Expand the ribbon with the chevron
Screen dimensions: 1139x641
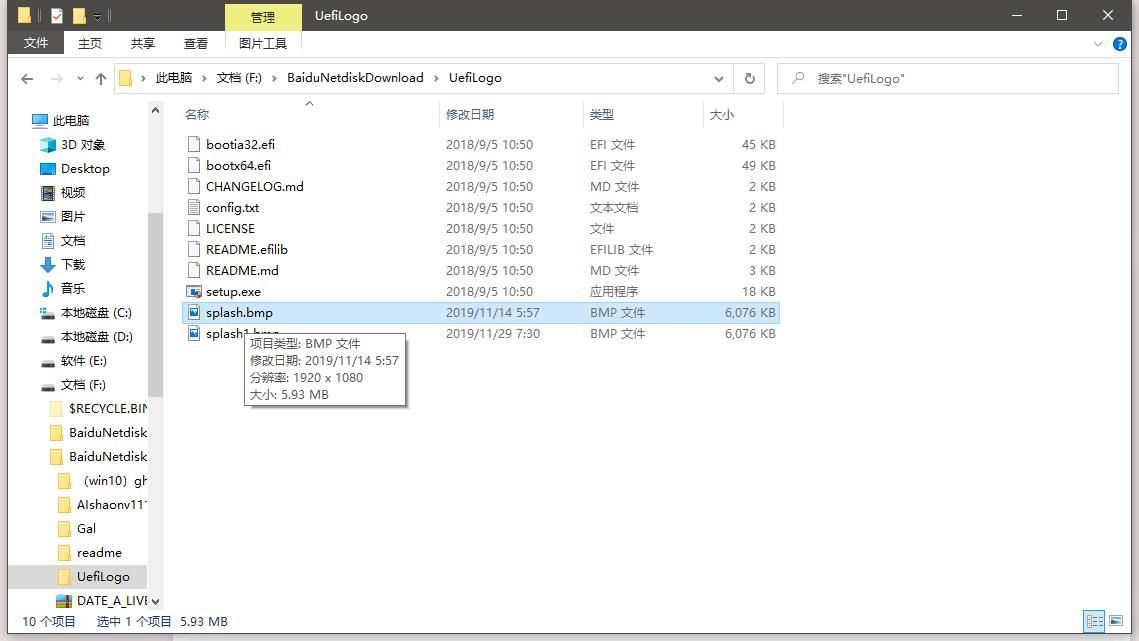click(1098, 44)
